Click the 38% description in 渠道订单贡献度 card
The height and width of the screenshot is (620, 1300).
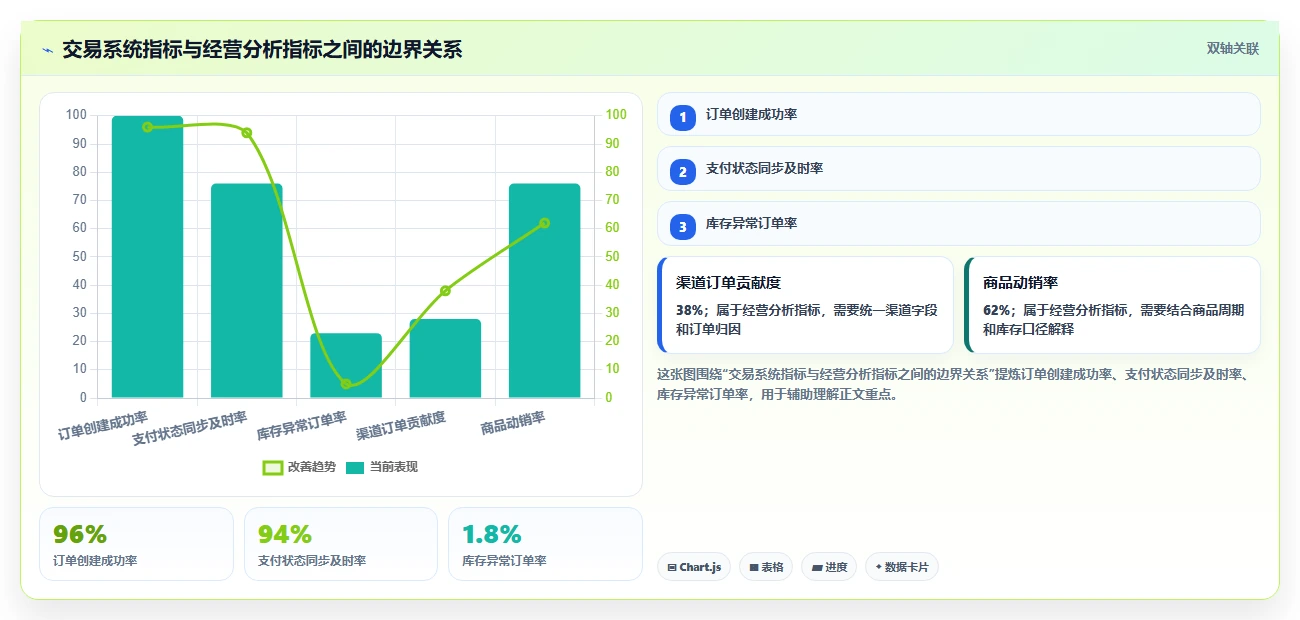click(x=807, y=320)
